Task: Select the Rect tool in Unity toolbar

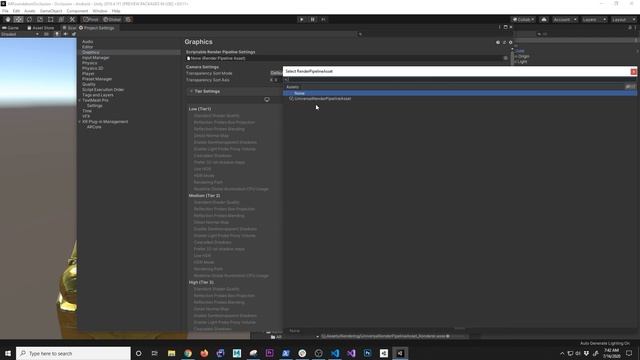Action: (50, 20)
